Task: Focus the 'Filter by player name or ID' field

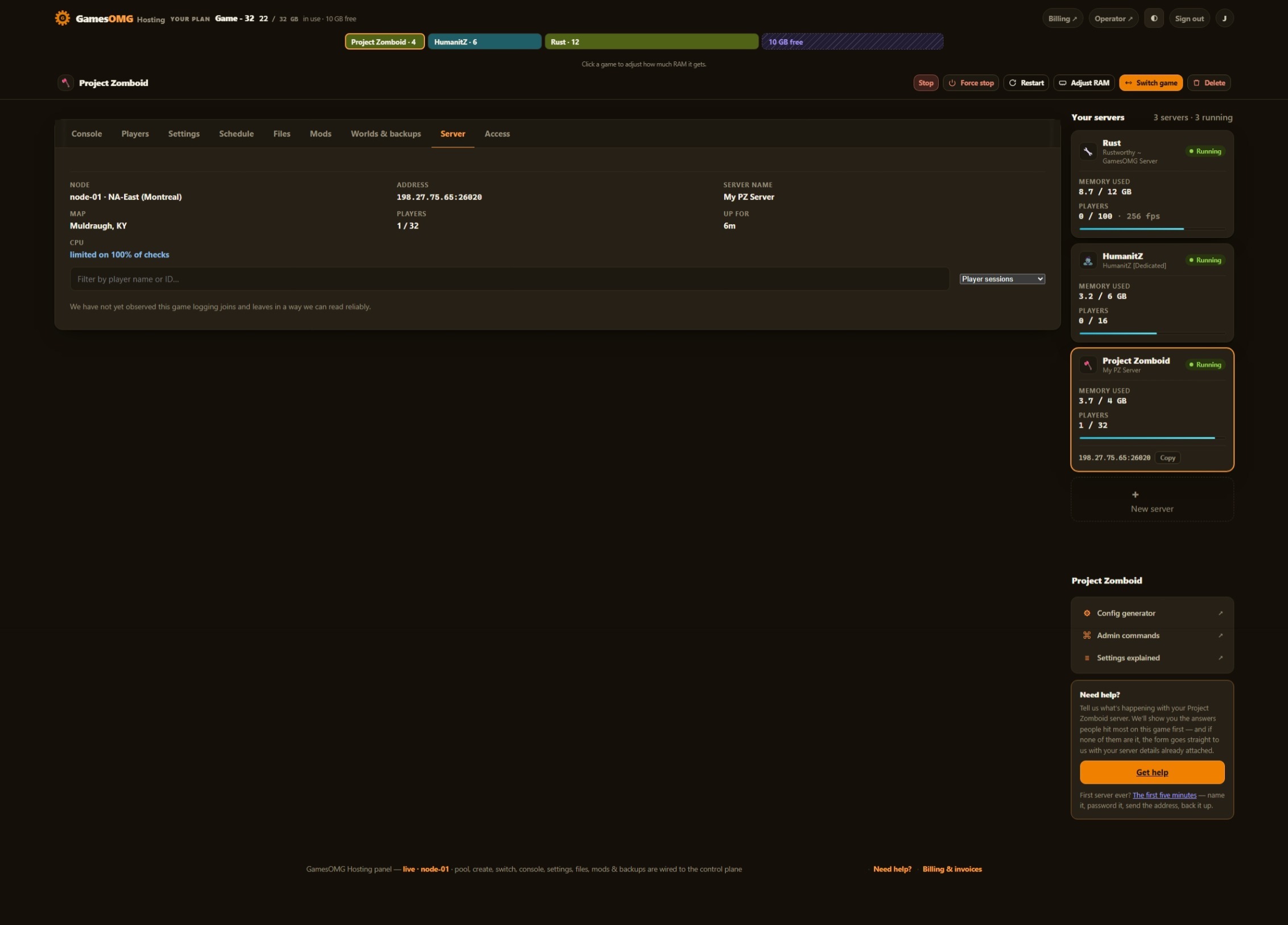Action: coord(510,279)
